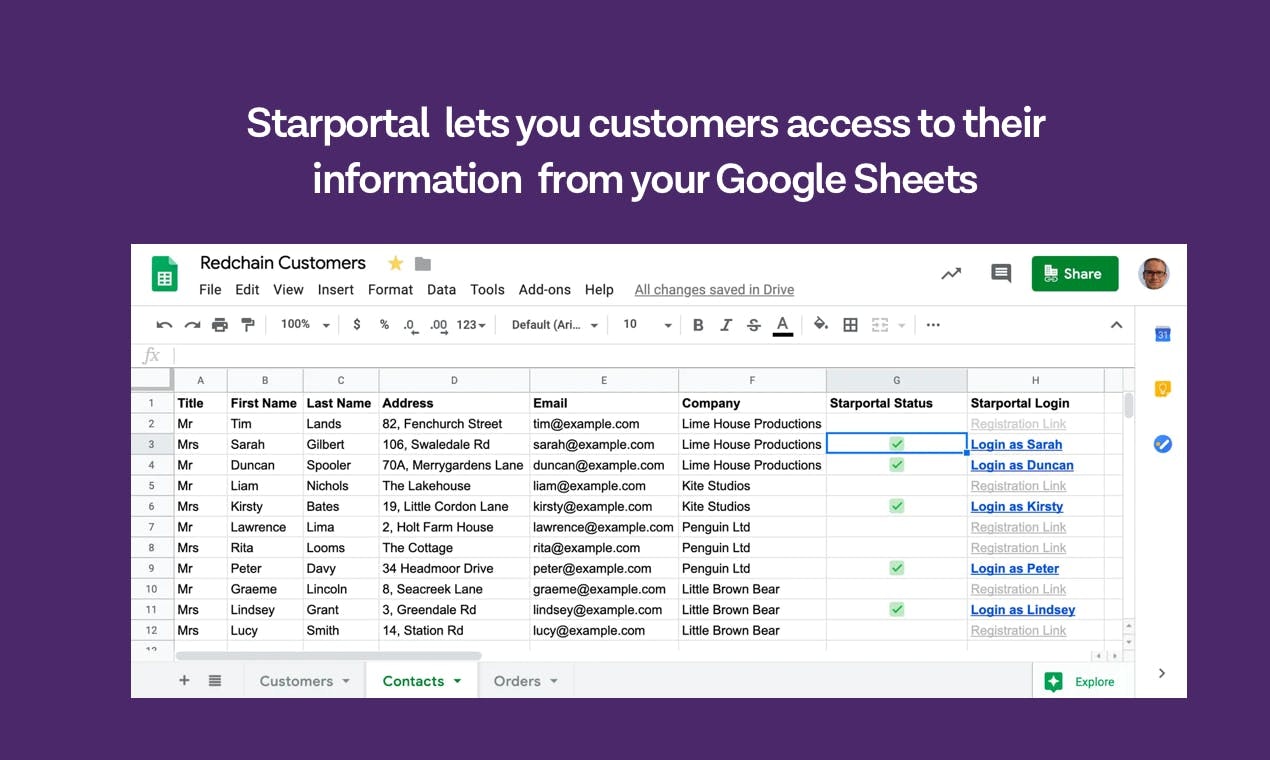Image resolution: width=1270 pixels, height=760 pixels.
Task: Open the Format menu
Action: 390,289
